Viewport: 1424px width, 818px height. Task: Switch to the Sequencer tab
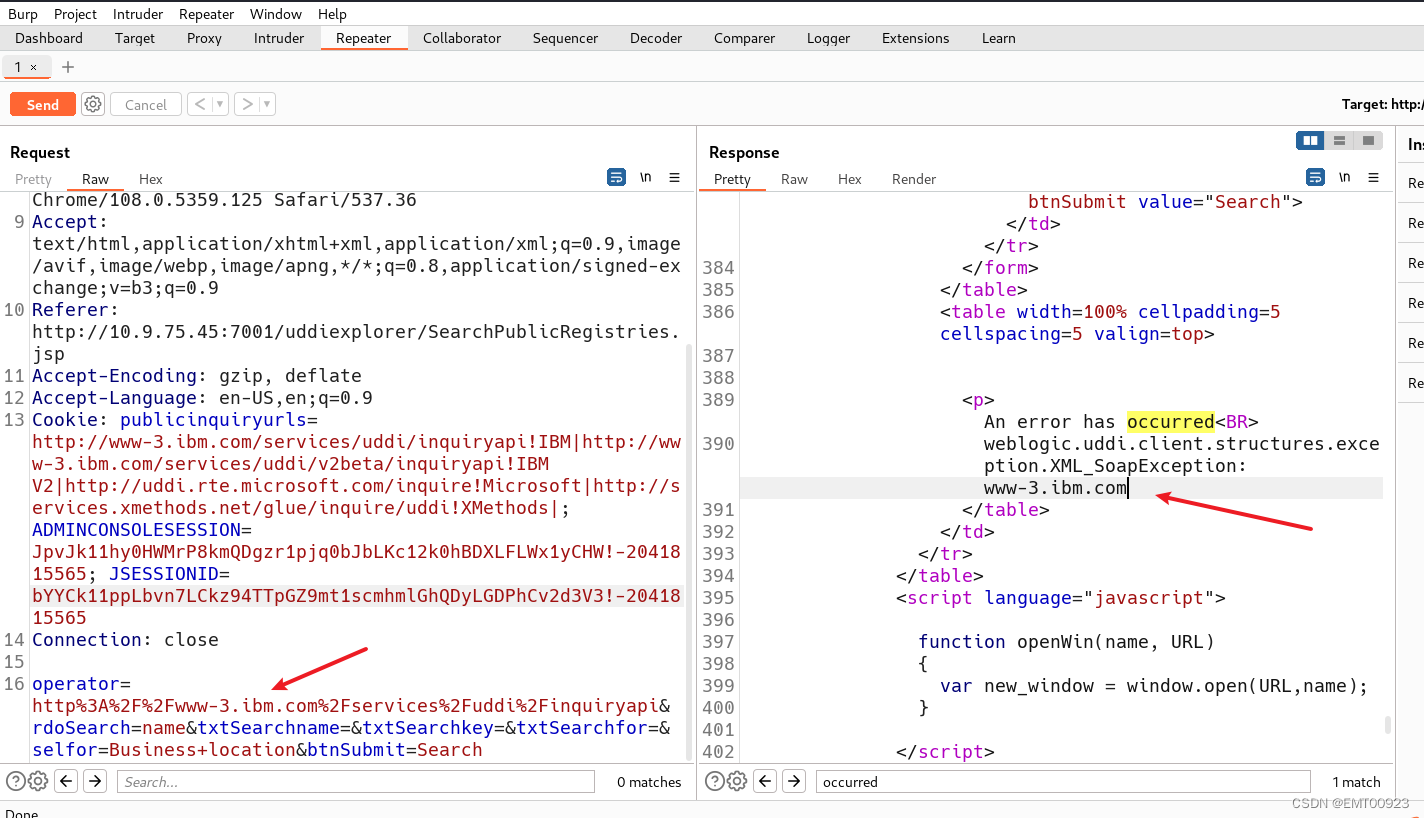[x=565, y=38]
